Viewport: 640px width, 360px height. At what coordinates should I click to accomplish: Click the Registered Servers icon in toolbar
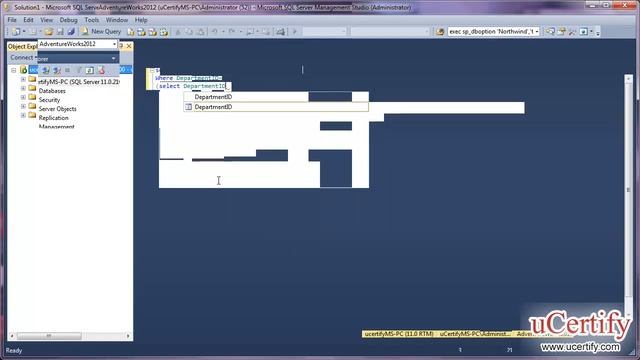coord(551,31)
